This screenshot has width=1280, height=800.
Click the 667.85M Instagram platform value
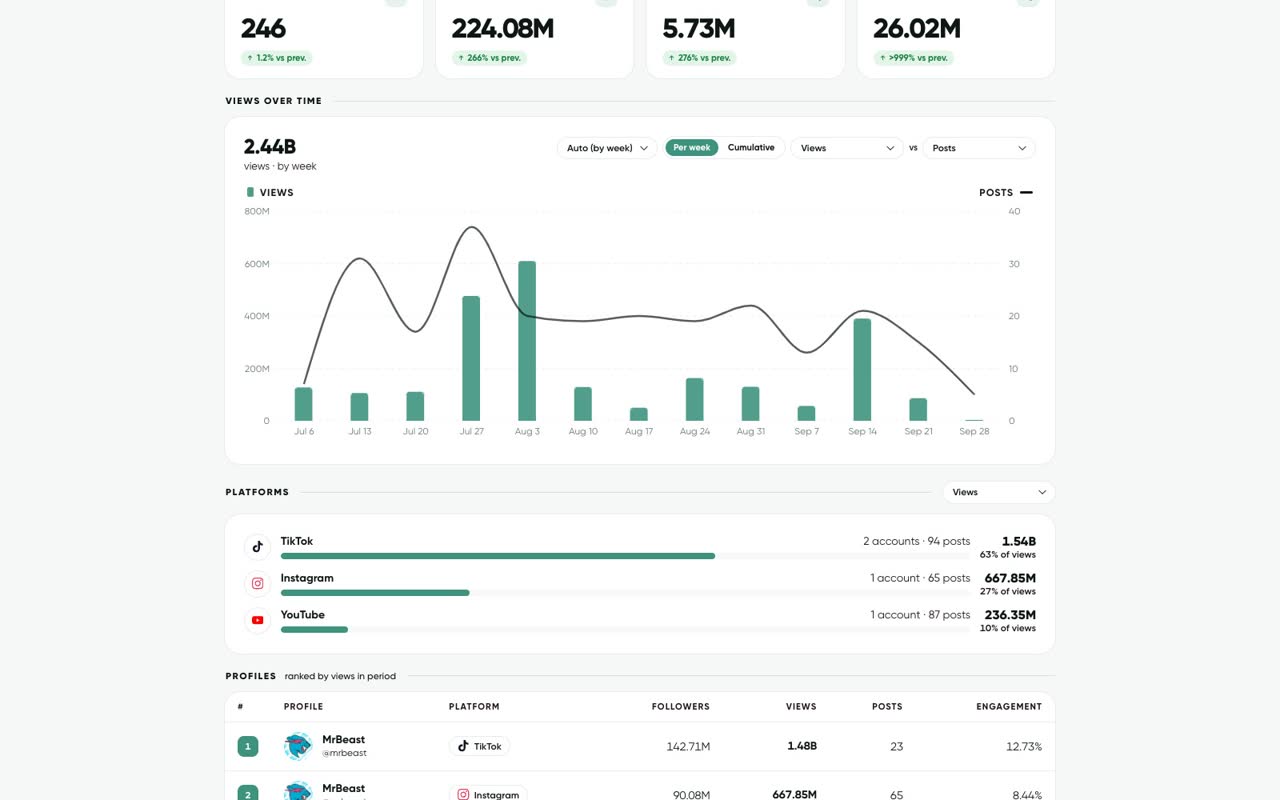1010,578
